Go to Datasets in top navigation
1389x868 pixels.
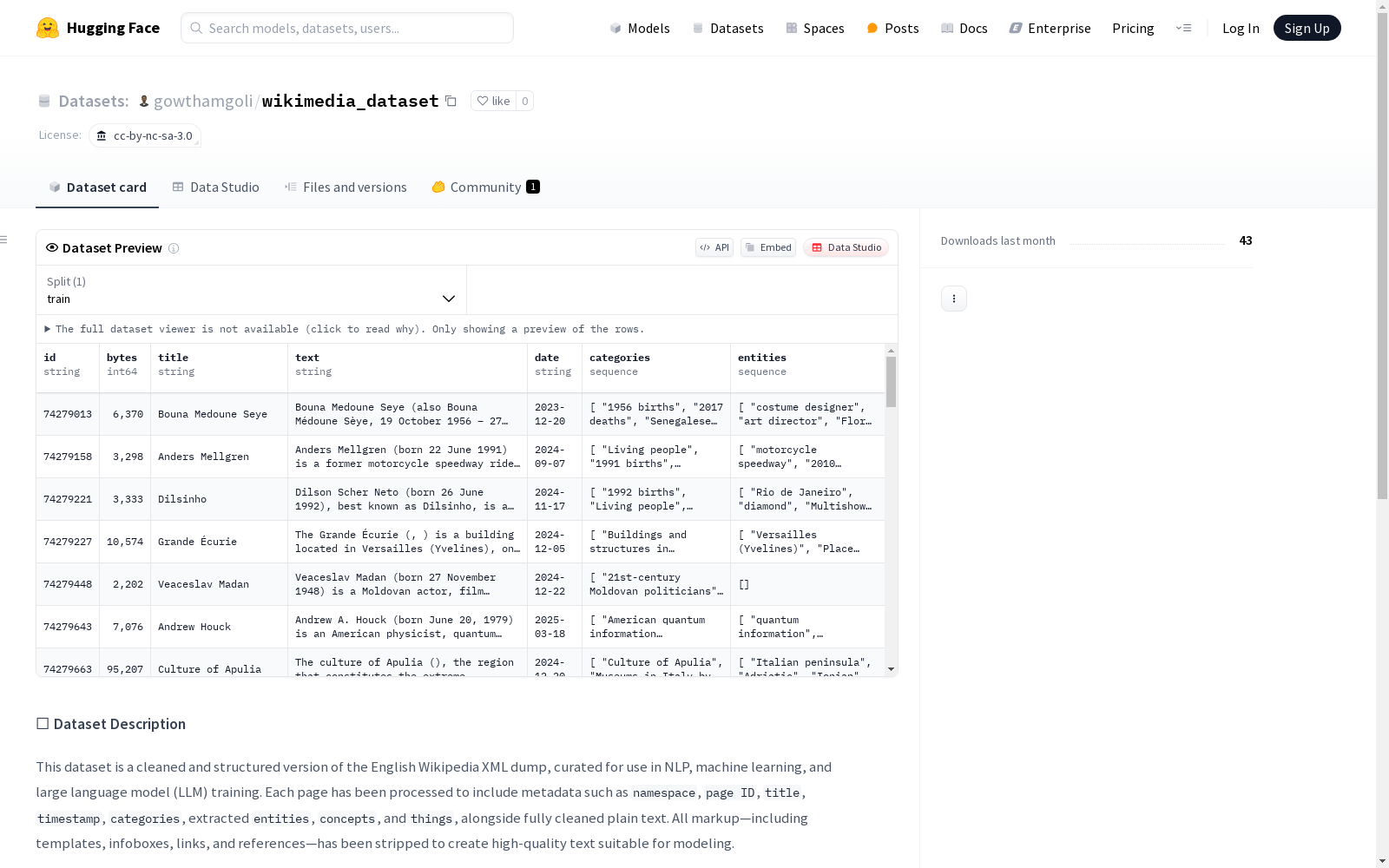click(727, 28)
